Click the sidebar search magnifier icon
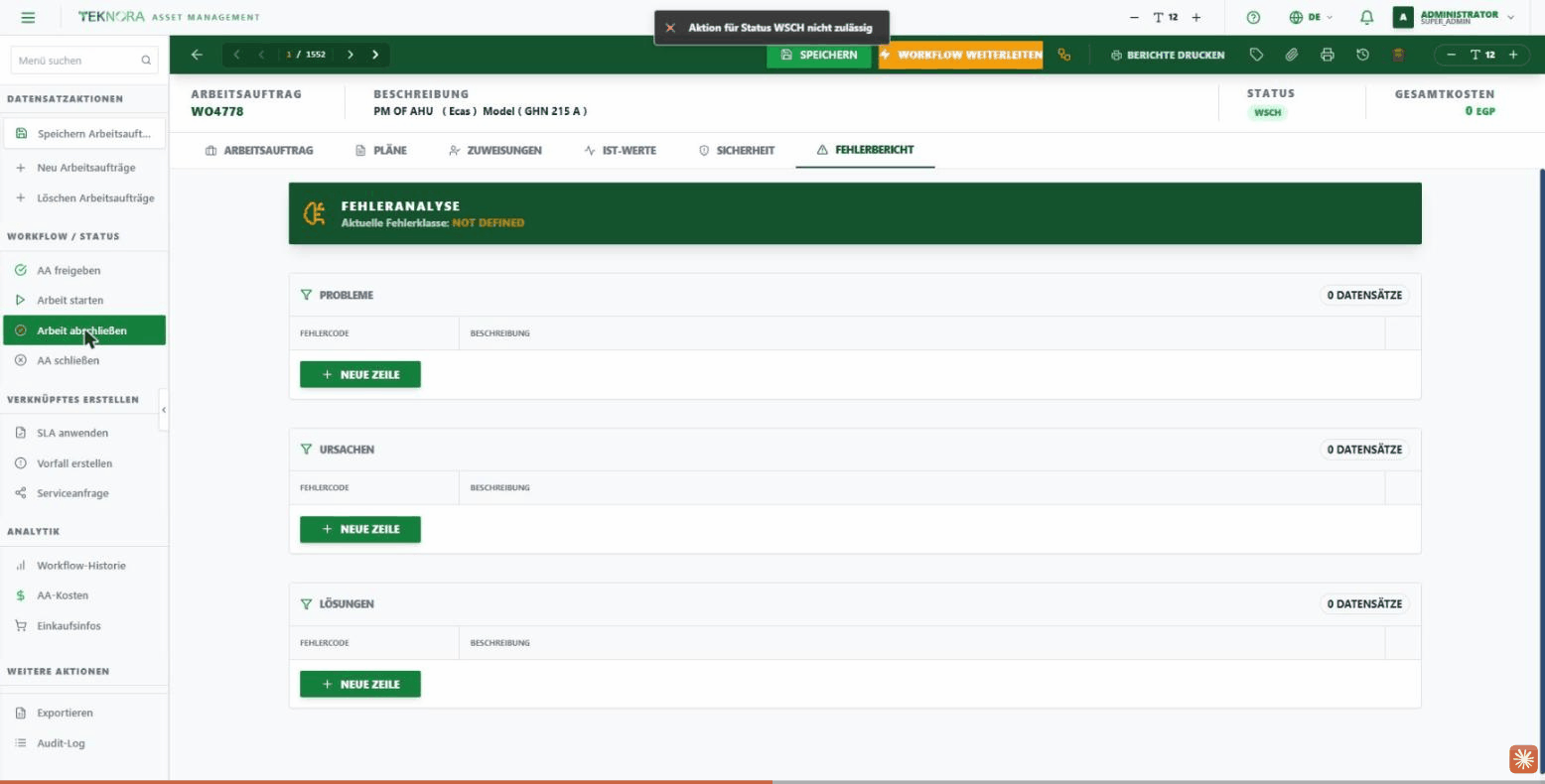The width and height of the screenshot is (1545, 784). [x=146, y=61]
